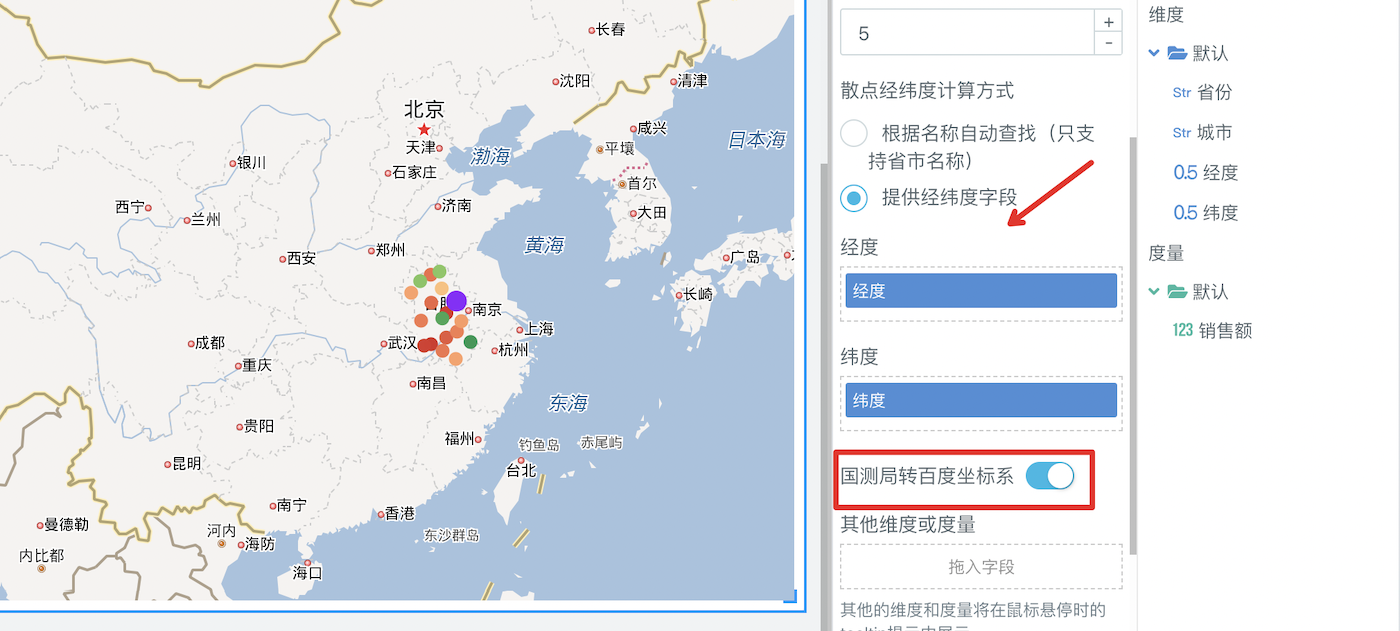This screenshot has width=1400, height=631.
Task: Click the 昆明 city label on map
Action: coord(187,464)
